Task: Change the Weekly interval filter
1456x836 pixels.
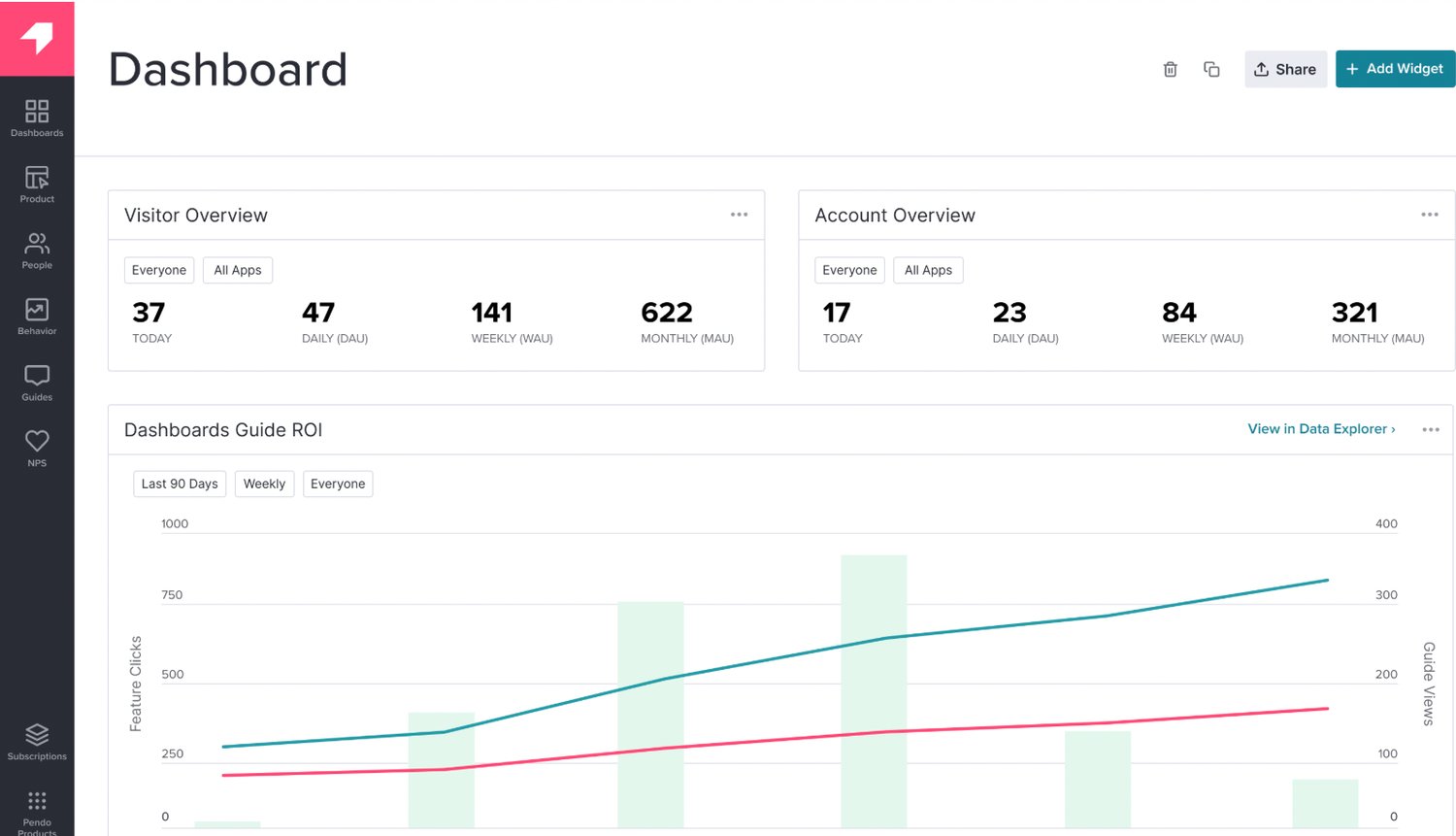Action: coord(264,484)
